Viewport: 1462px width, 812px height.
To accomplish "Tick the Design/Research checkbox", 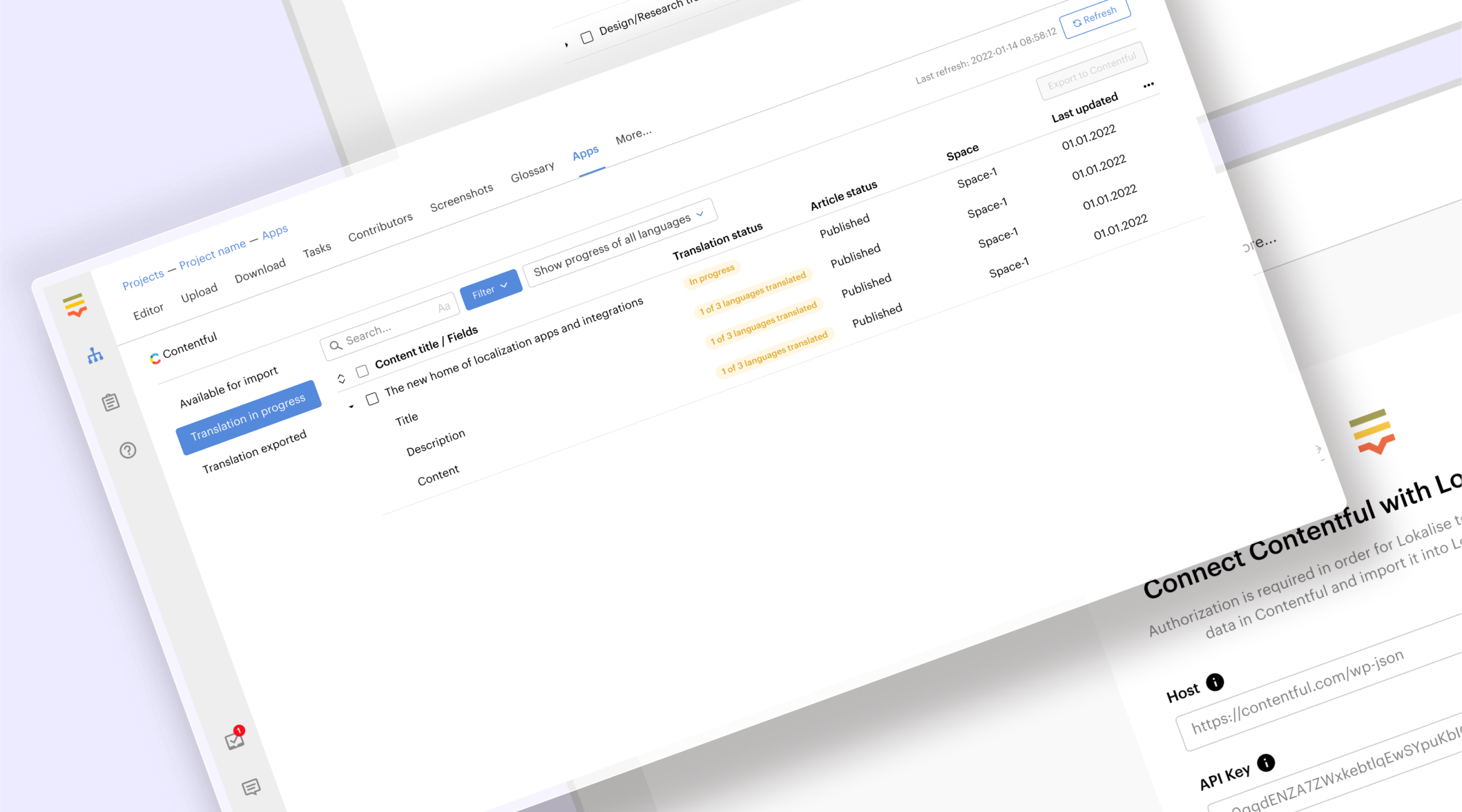I will pos(586,38).
